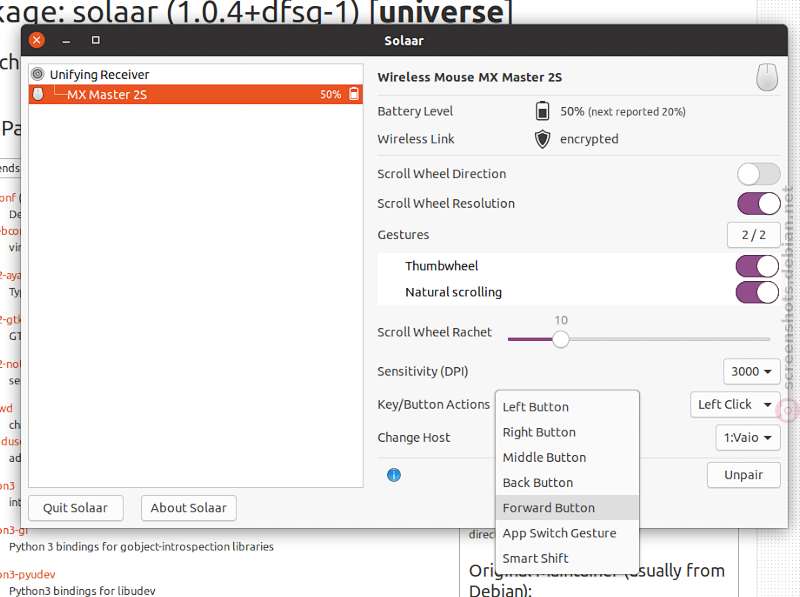The image size is (800, 597).
Task: Click "Python 3 bindings for gobject-introspection libraries" in browser page
Action: tap(141, 547)
